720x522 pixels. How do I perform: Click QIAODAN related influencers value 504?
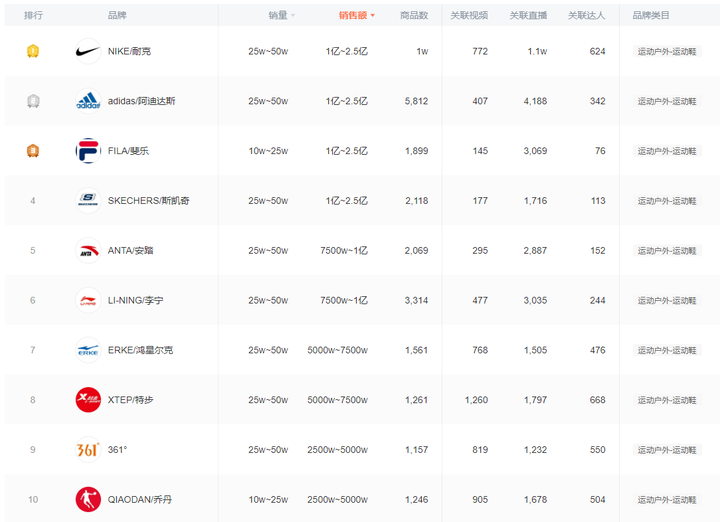pos(597,500)
